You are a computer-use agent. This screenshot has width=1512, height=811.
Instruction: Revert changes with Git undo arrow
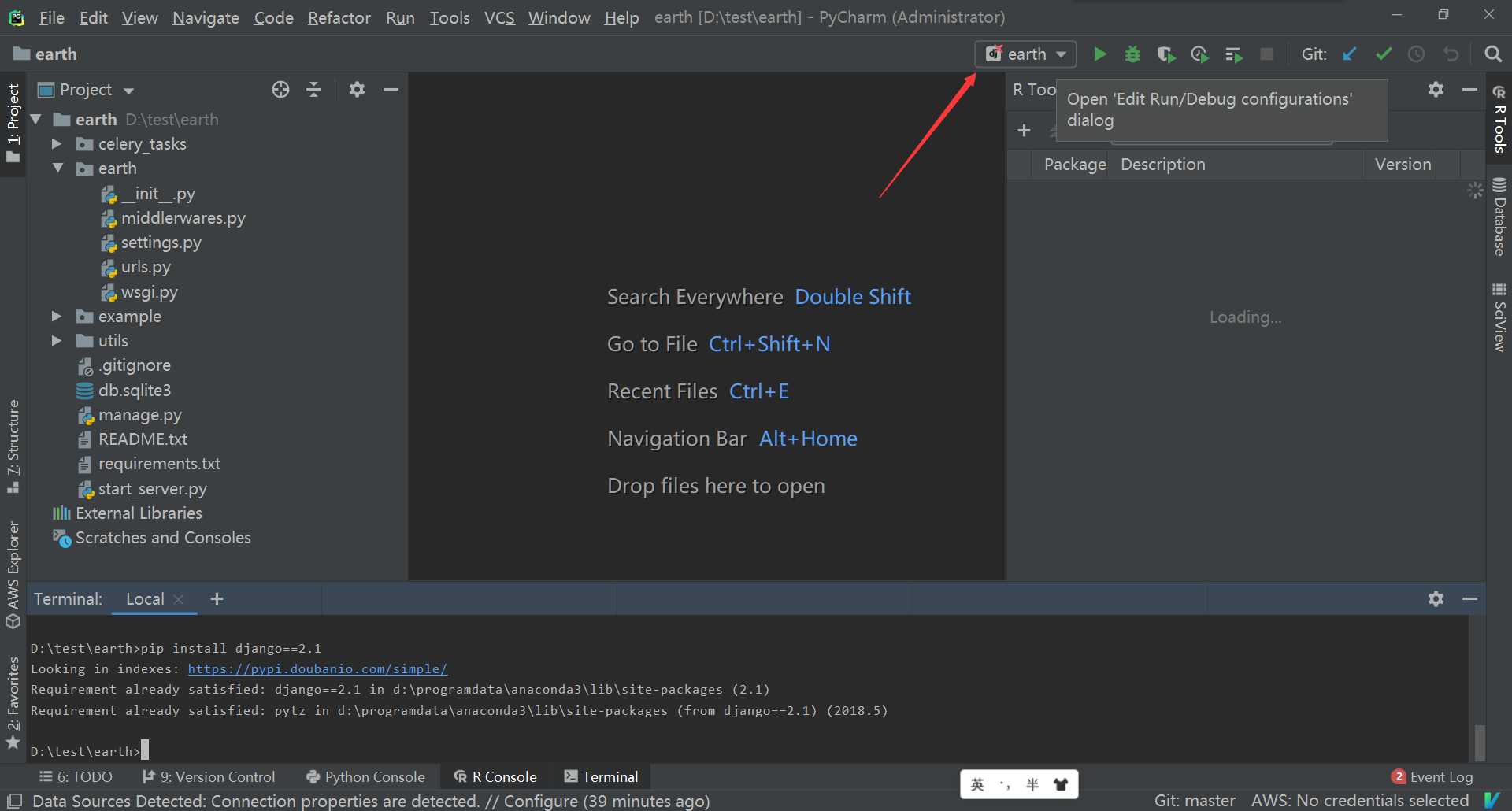(x=1451, y=54)
